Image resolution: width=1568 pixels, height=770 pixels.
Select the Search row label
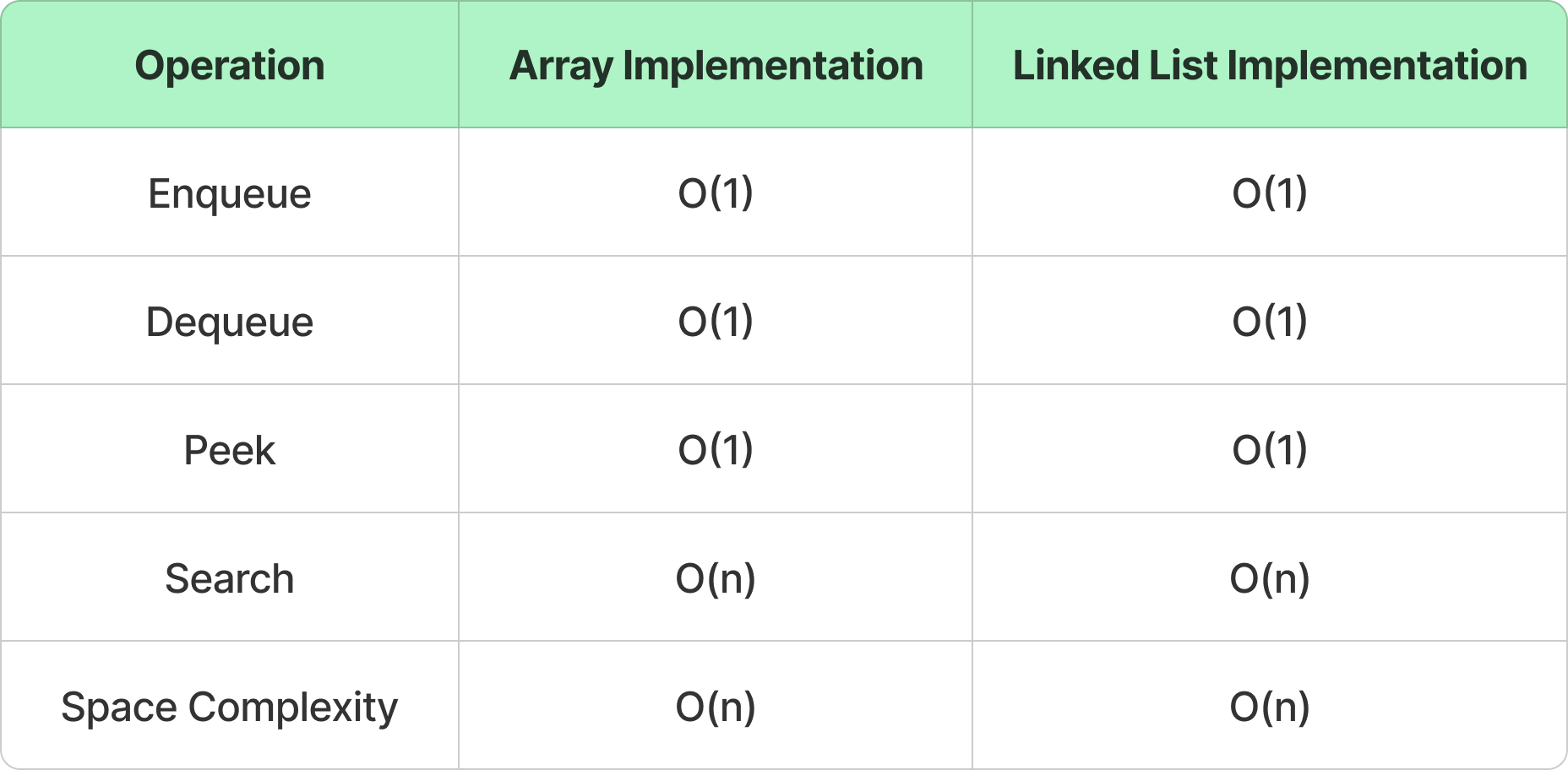tap(229, 578)
